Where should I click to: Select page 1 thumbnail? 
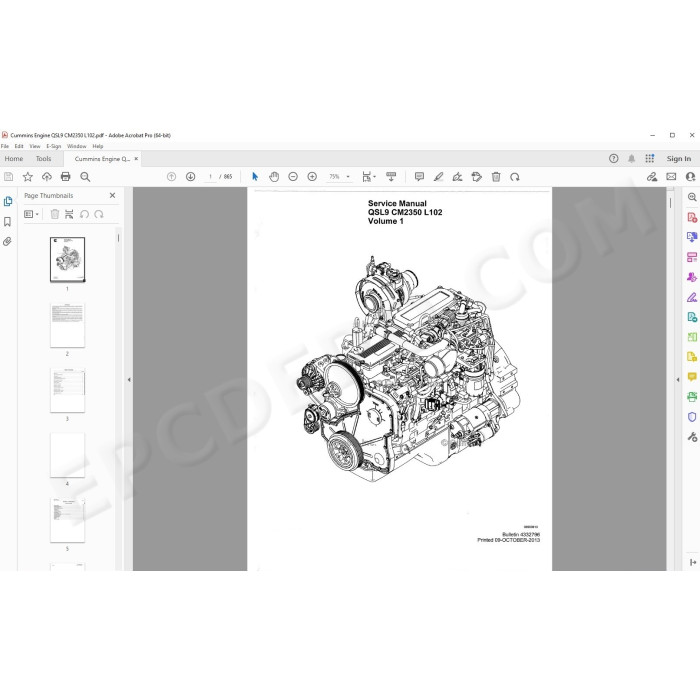(67, 259)
